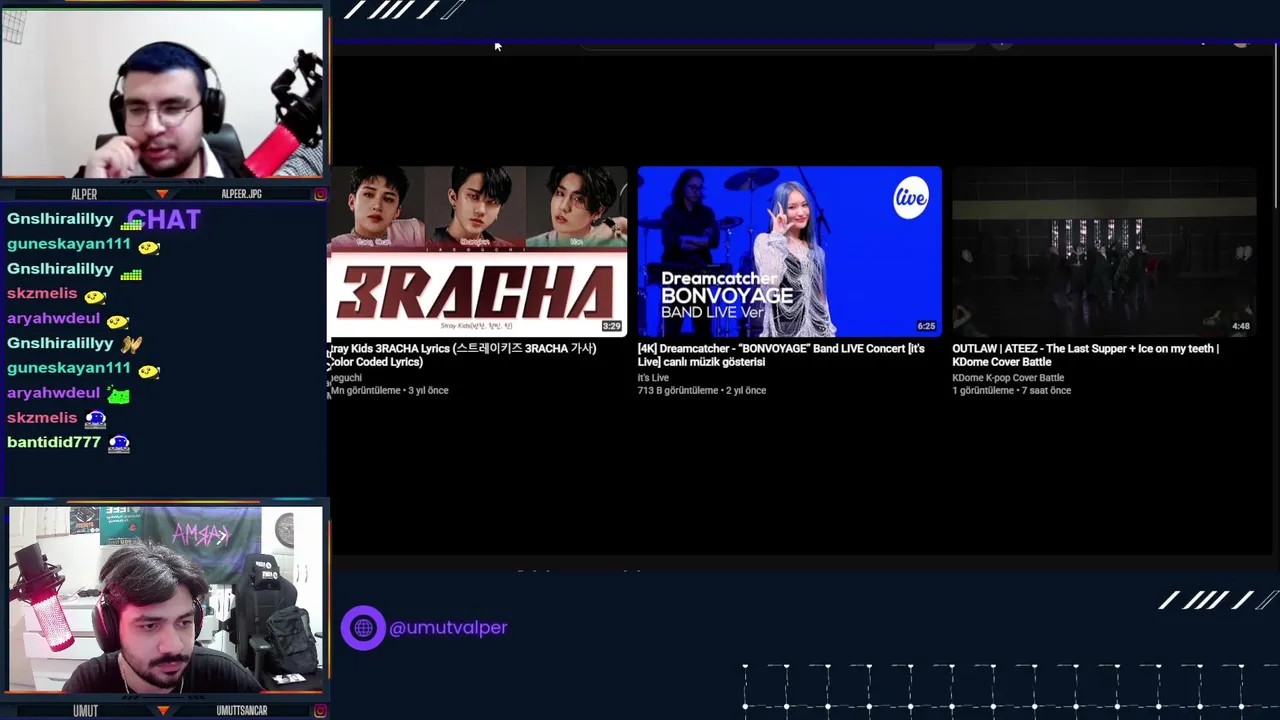Open the It's Live channel name
The image size is (1280, 720).
tap(653, 378)
